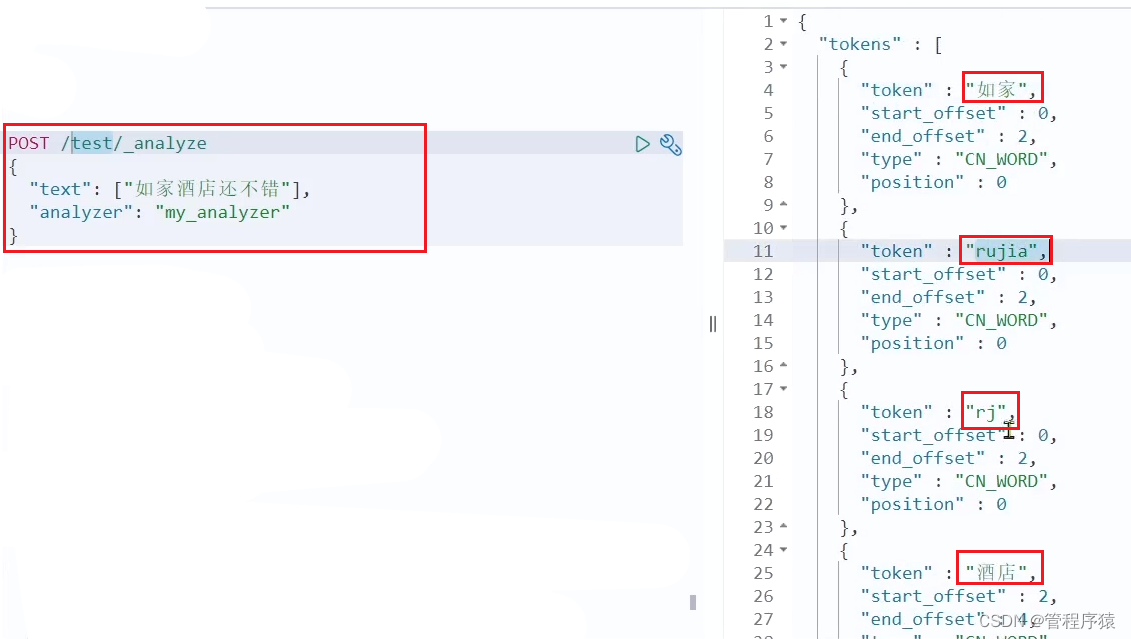1131x639 pixels.
Task: Click "end_offset" on line 13
Action: click(x=923, y=297)
